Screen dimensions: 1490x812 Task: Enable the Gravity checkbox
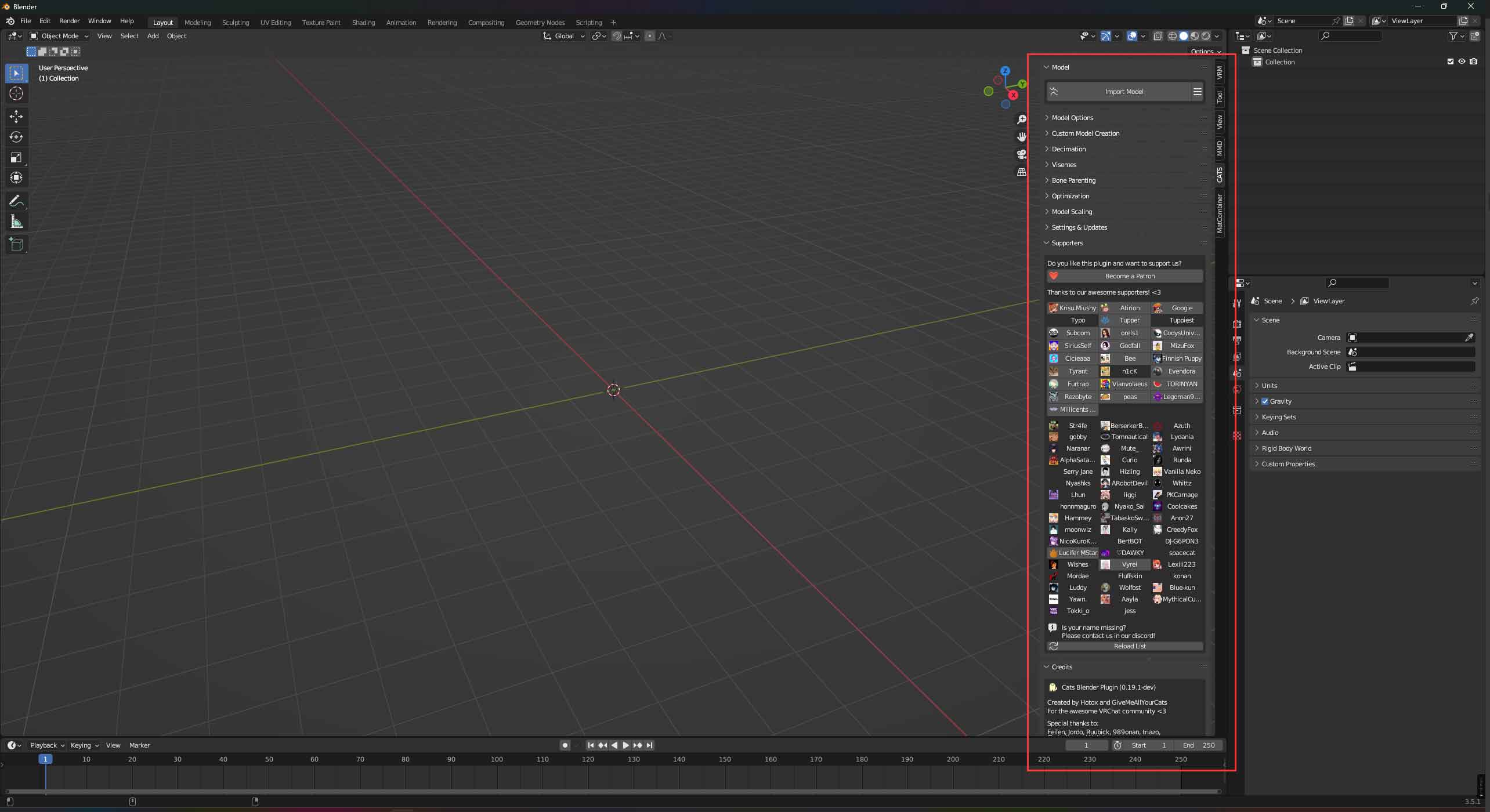[x=1265, y=401]
